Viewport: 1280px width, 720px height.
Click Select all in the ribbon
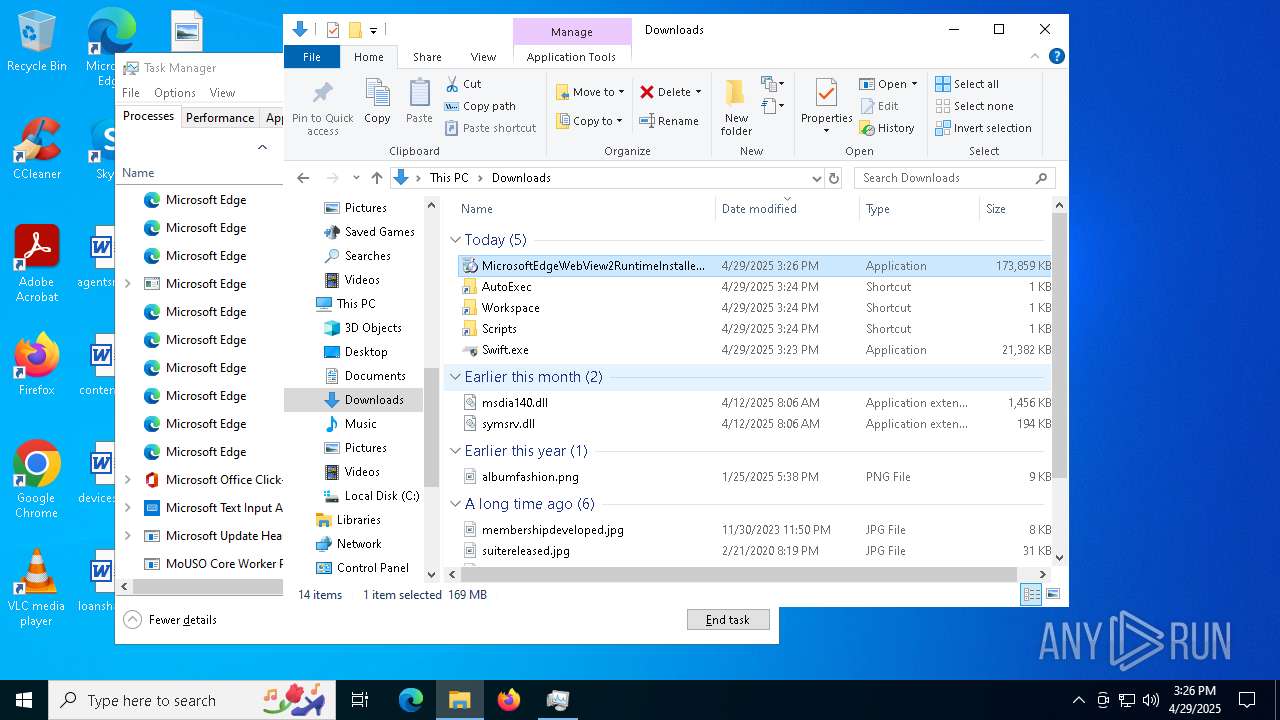[x=967, y=84]
